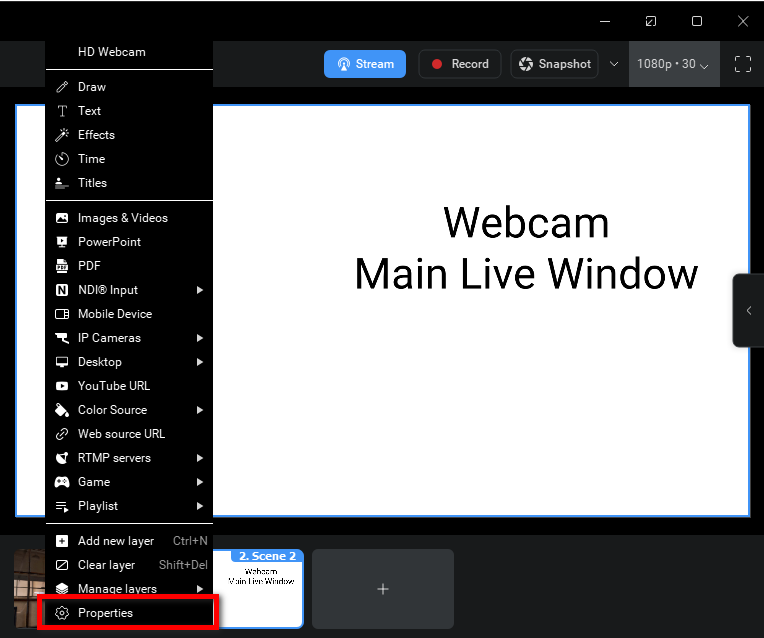
Task: Open the 1080p • 30 resolution dropdown
Action: (x=673, y=64)
